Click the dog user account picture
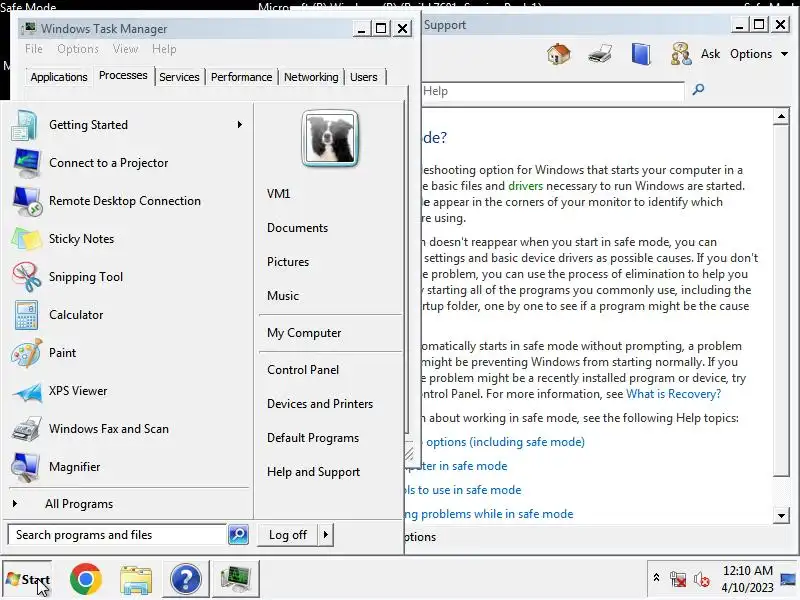 (x=330, y=138)
